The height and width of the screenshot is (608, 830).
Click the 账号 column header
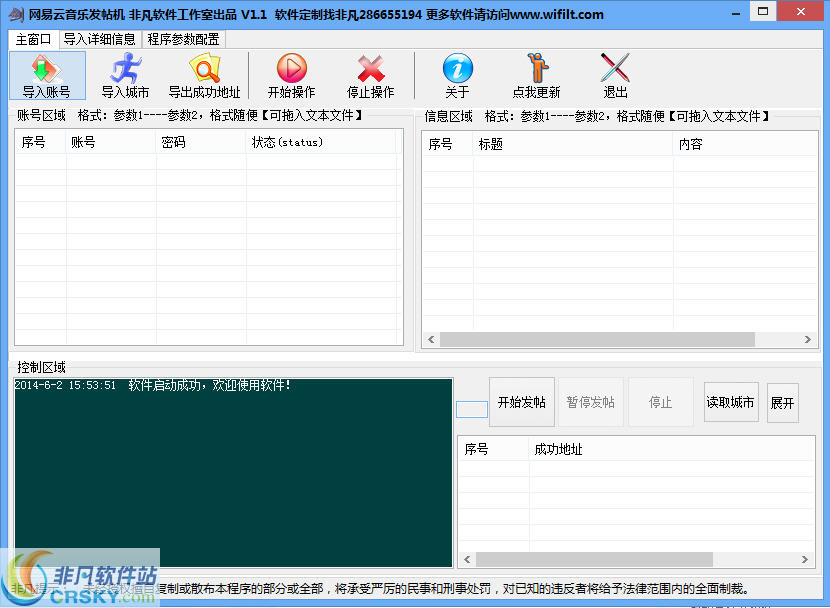111,142
